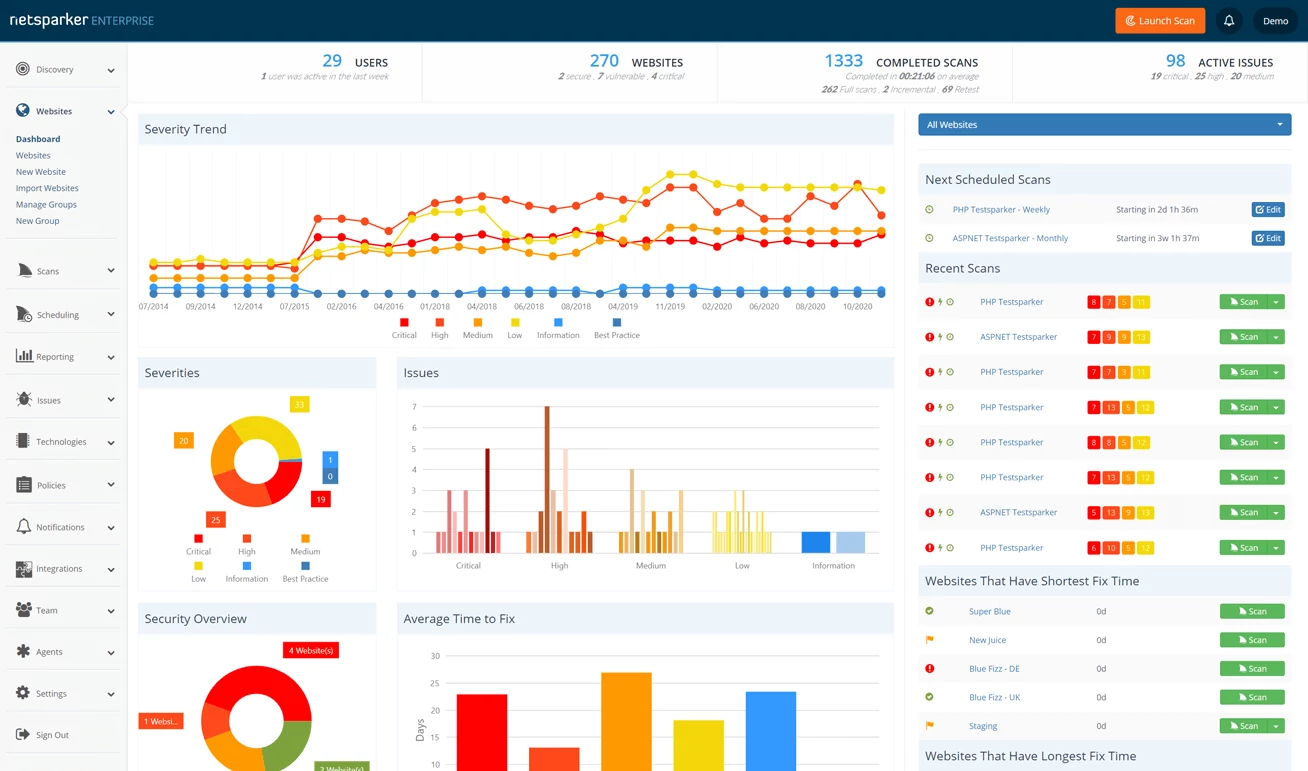Viewport: 1308px width, 771px height.
Task: Click the Issues bug icon
Action: (x=24, y=399)
